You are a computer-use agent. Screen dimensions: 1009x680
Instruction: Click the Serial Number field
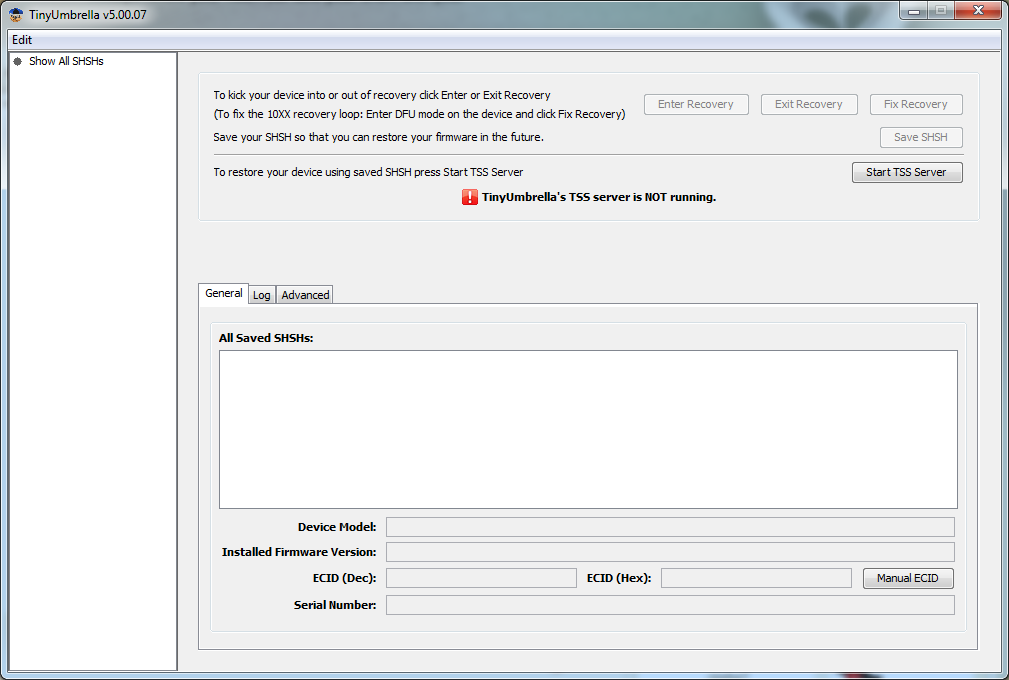[670, 605]
